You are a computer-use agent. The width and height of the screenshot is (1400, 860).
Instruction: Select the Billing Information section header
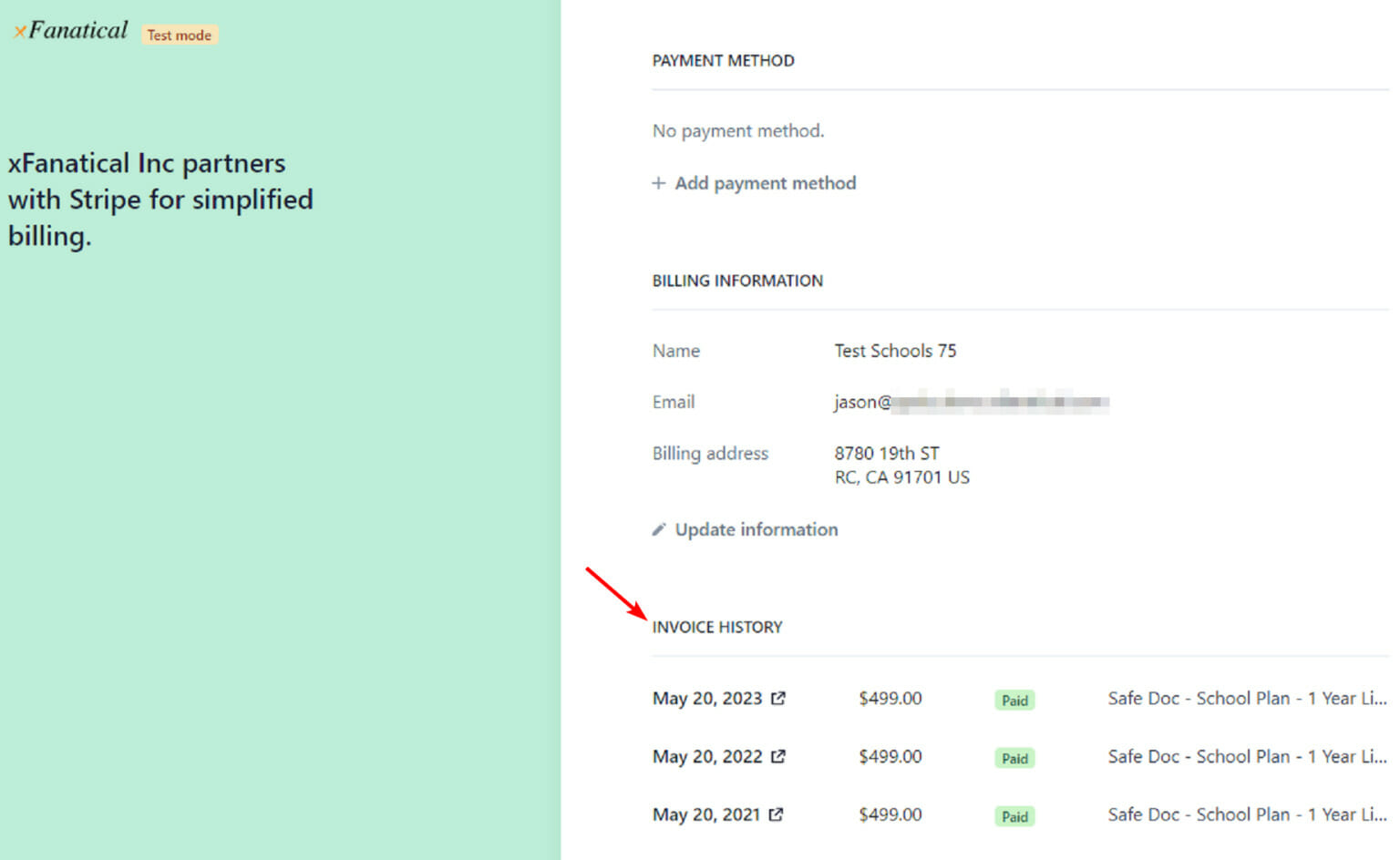coord(737,281)
